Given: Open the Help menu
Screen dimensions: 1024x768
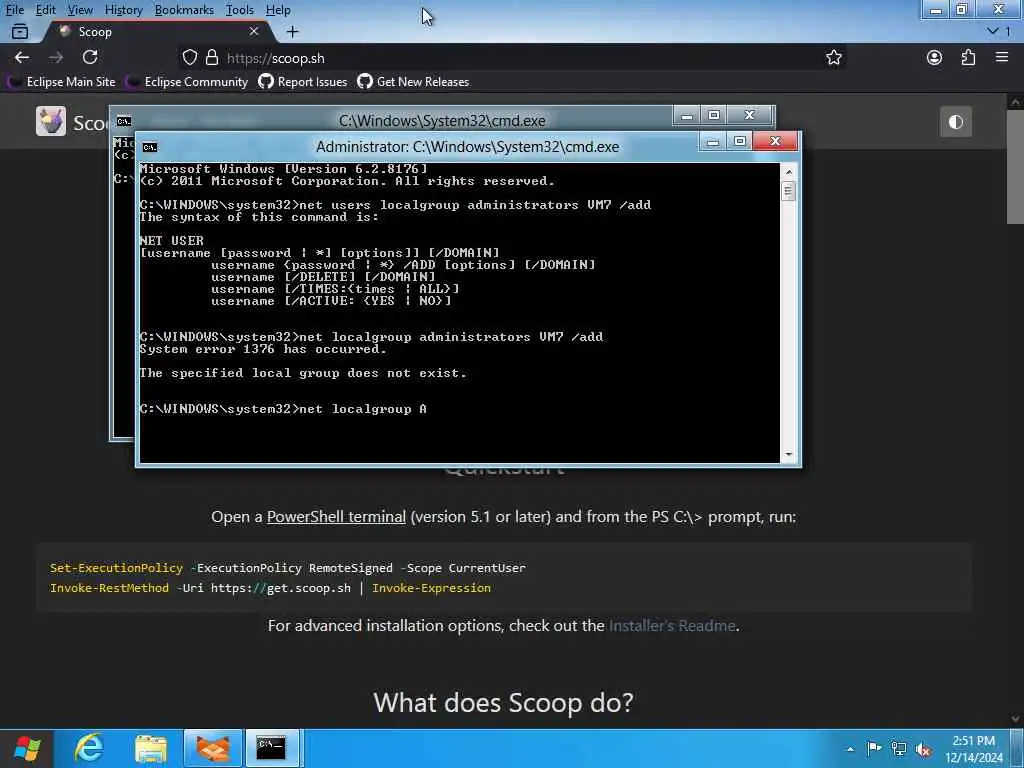Looking at the screenshot, I should [x=278, y=10].
